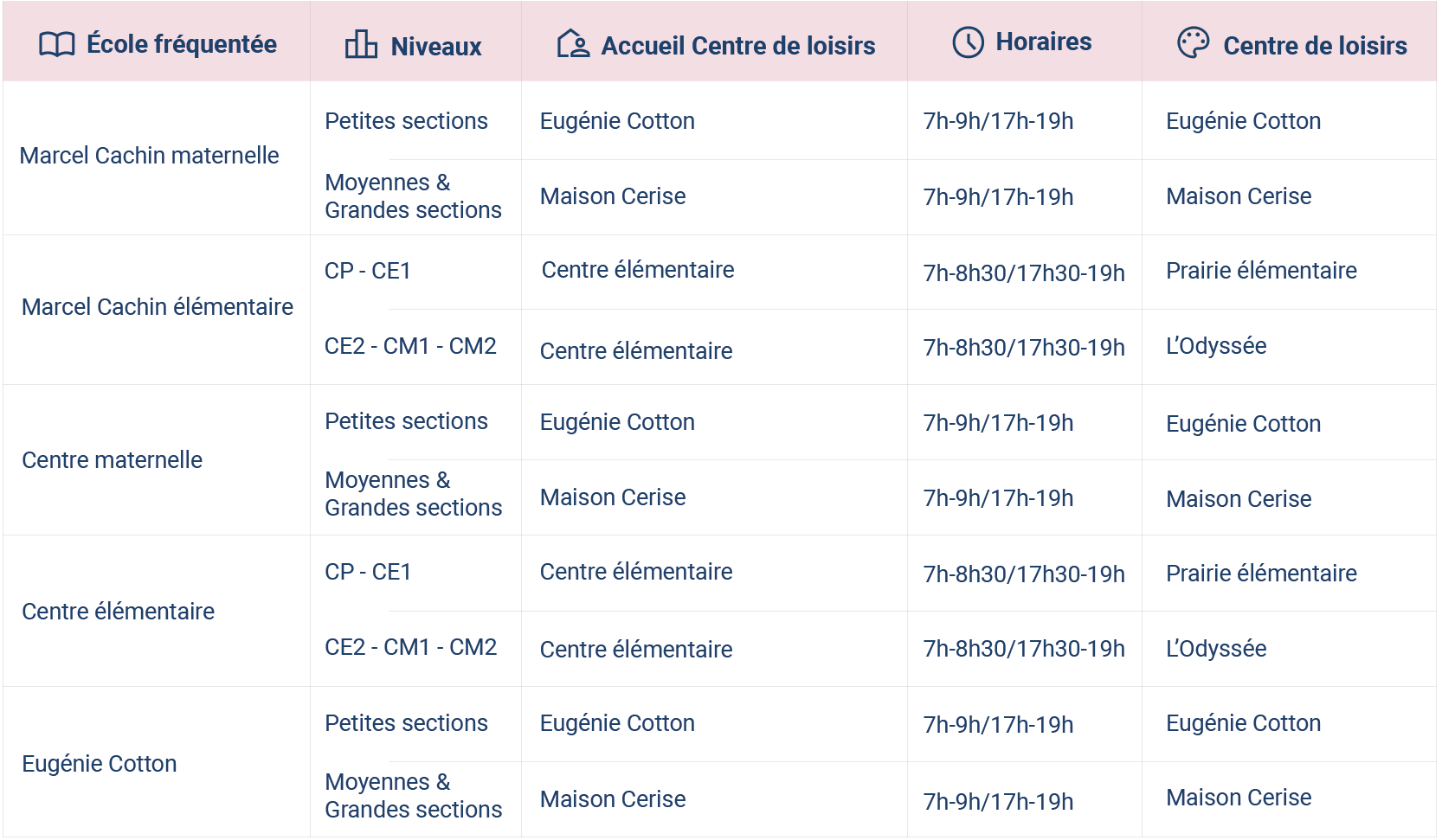Select the Niveaux column header text
1442x840 pixels.
click(x=436, y=46)
